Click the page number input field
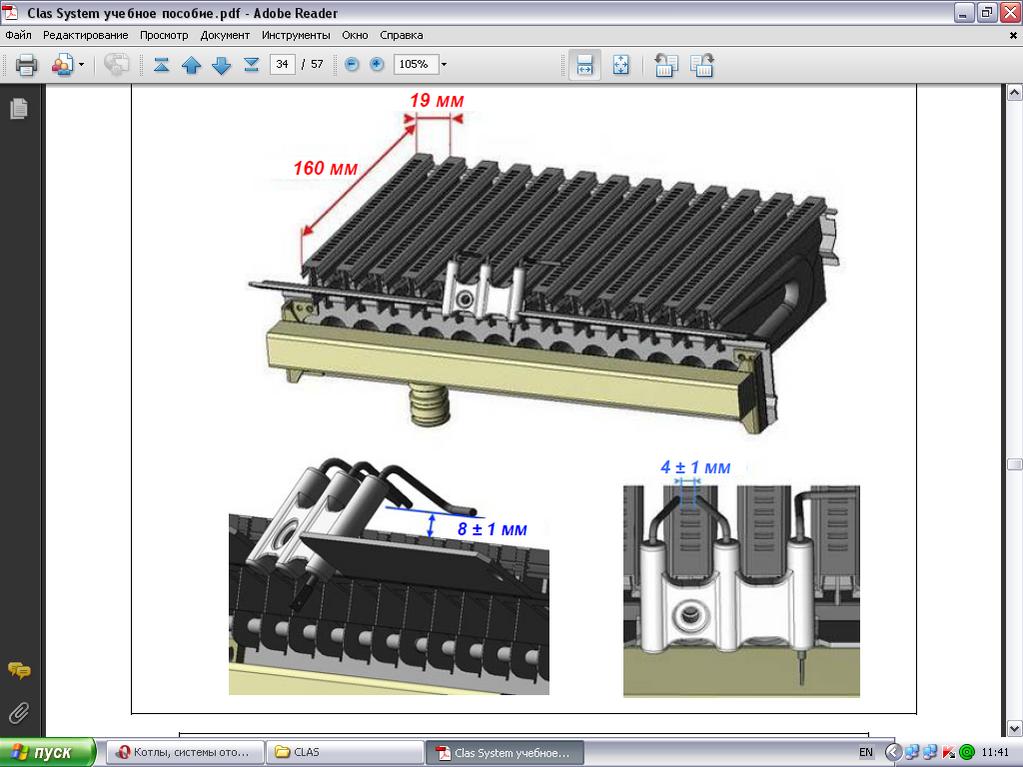The height and width of the screenshot is (767, 1023). [282, 64]
